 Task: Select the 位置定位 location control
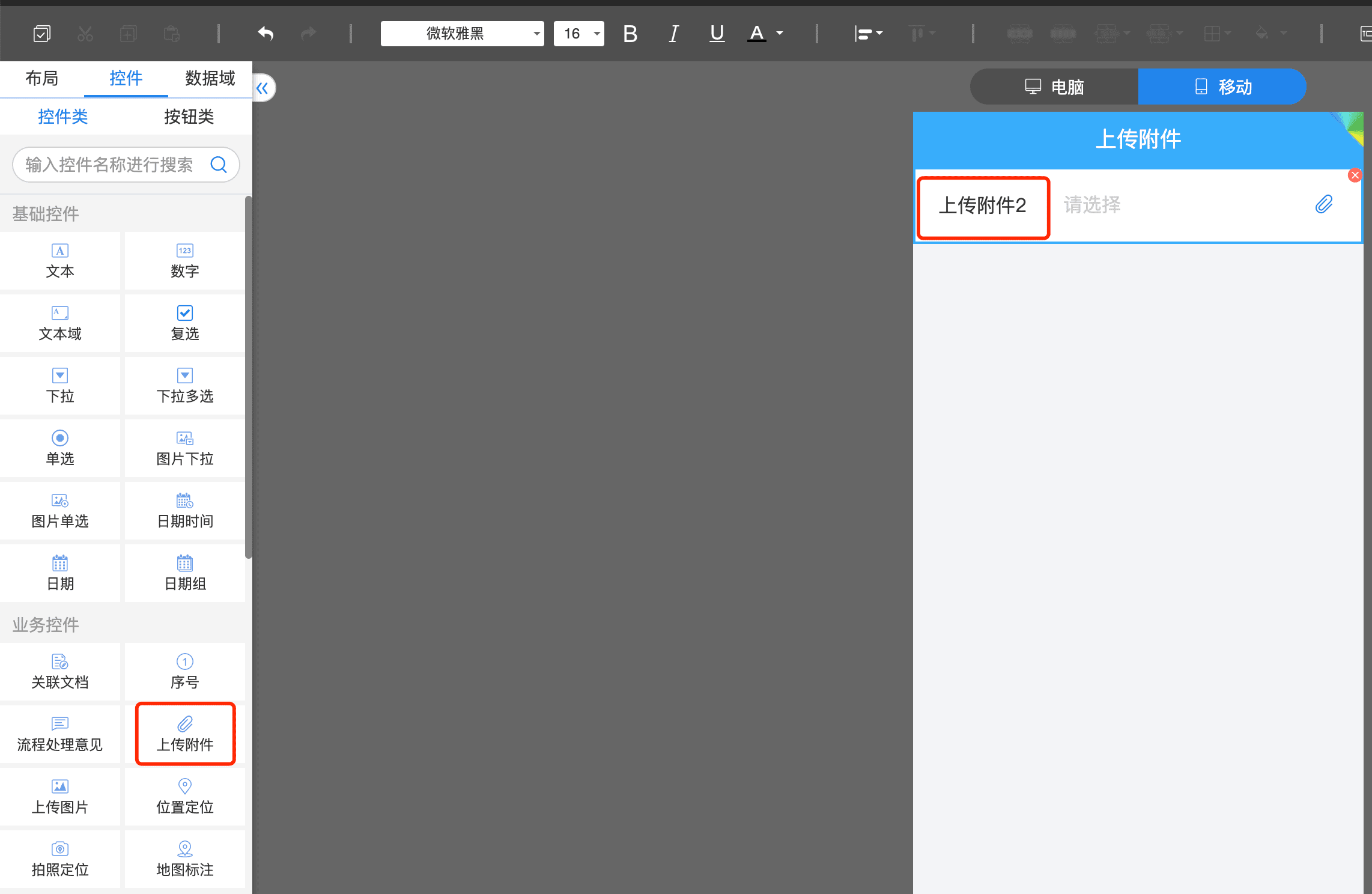coord(185,797)
